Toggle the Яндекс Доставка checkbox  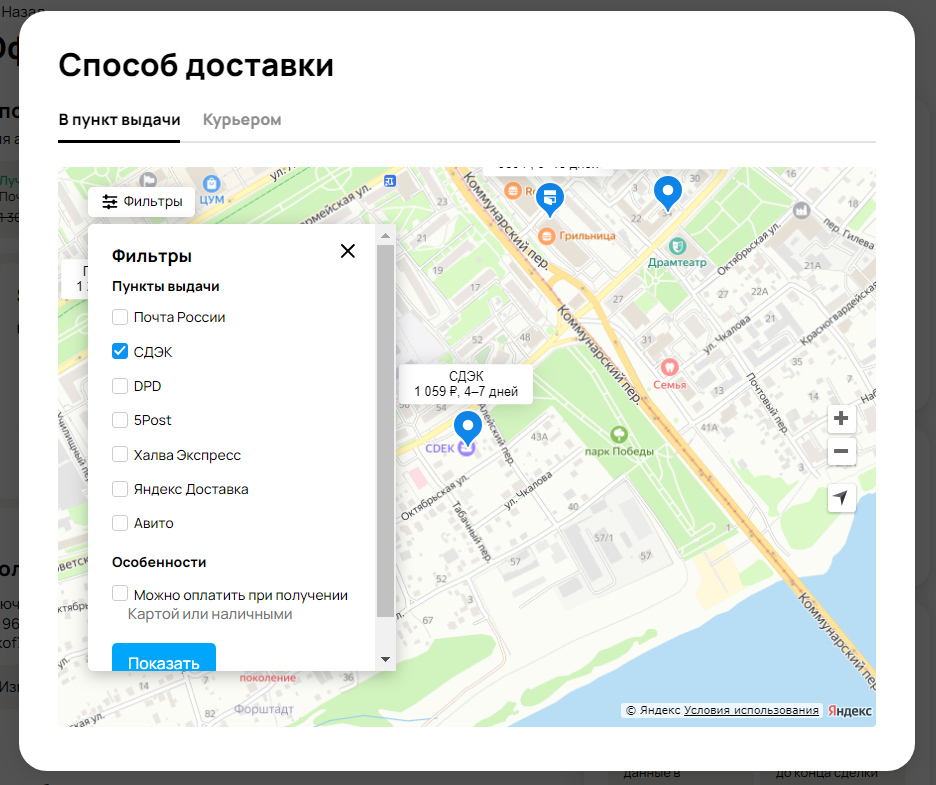pyautogui.click(x=120, y=489)
